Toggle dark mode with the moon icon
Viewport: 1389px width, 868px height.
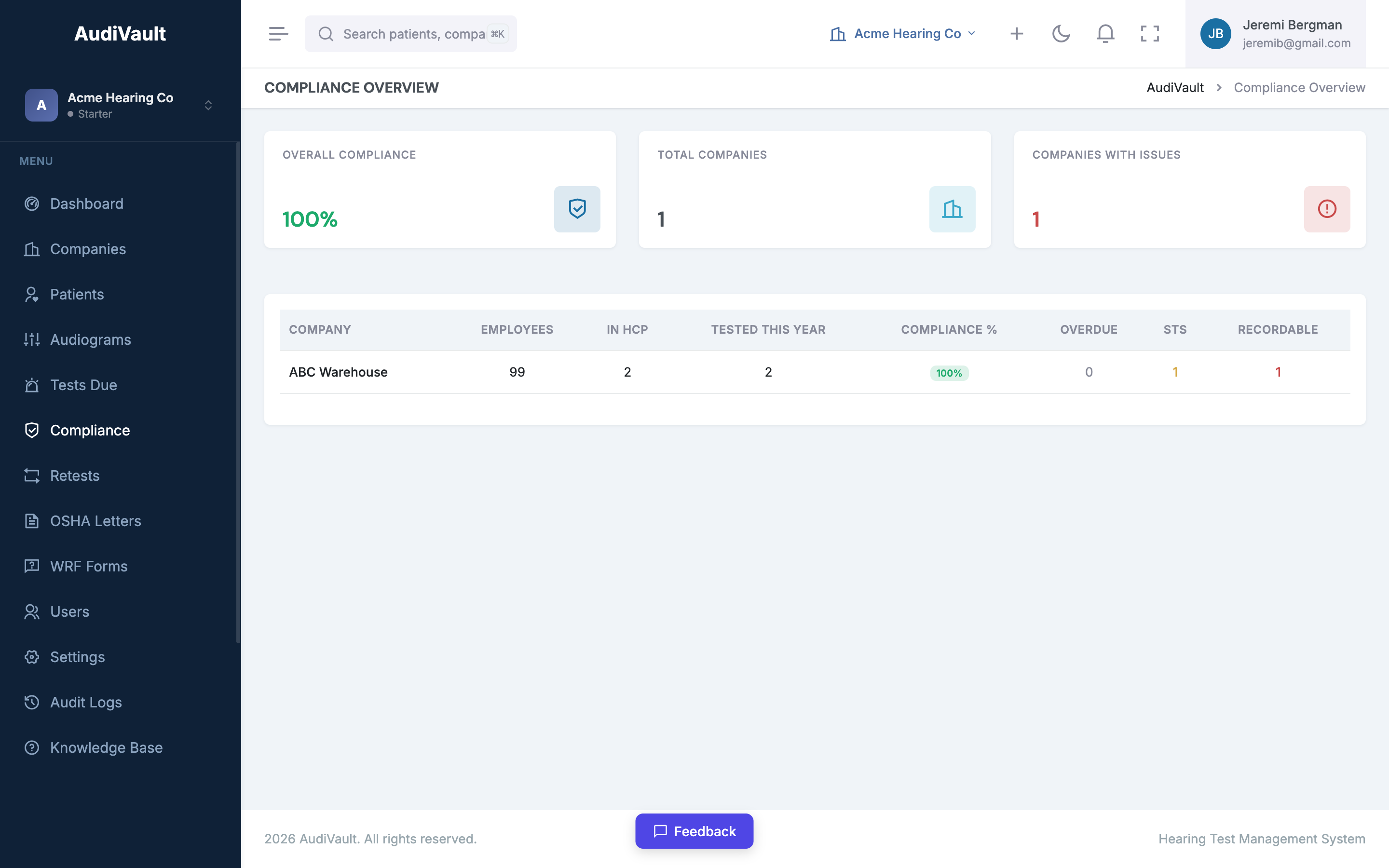pyautogui.click(x=1061, y=34)
